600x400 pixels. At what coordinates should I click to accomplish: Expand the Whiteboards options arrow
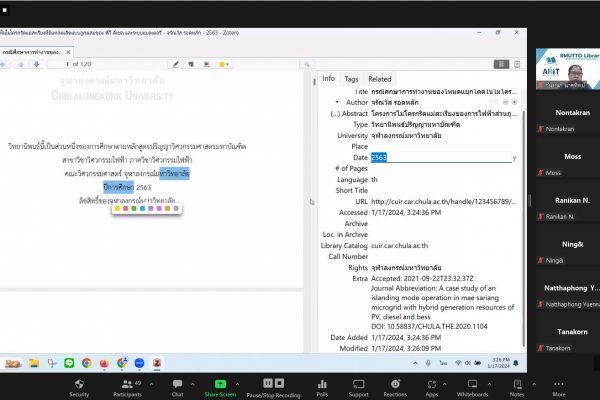tap(489, 384)
